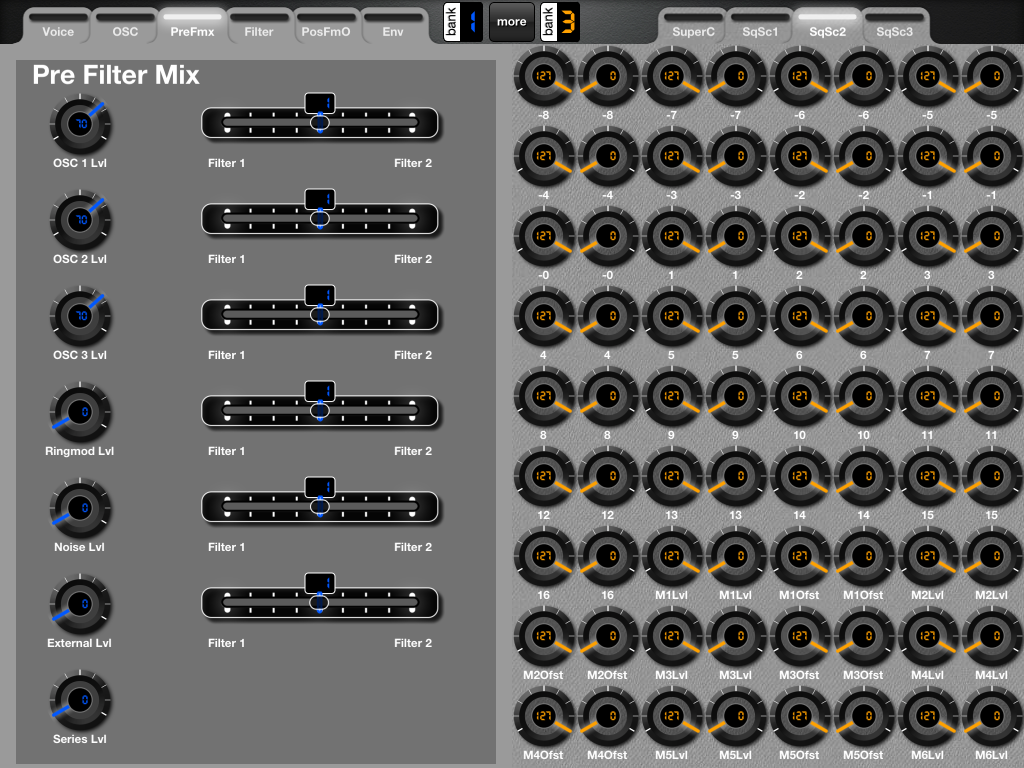This screenshot has width=1024, height=768.
Task: Click the M4Lvl knob showing 127
Action: 927,636
